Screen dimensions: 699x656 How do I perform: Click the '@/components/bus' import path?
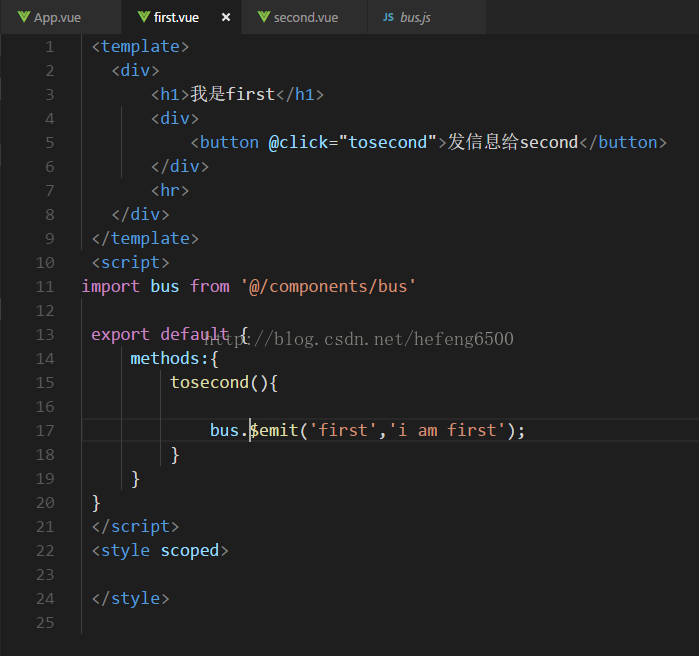coord(328,287)
